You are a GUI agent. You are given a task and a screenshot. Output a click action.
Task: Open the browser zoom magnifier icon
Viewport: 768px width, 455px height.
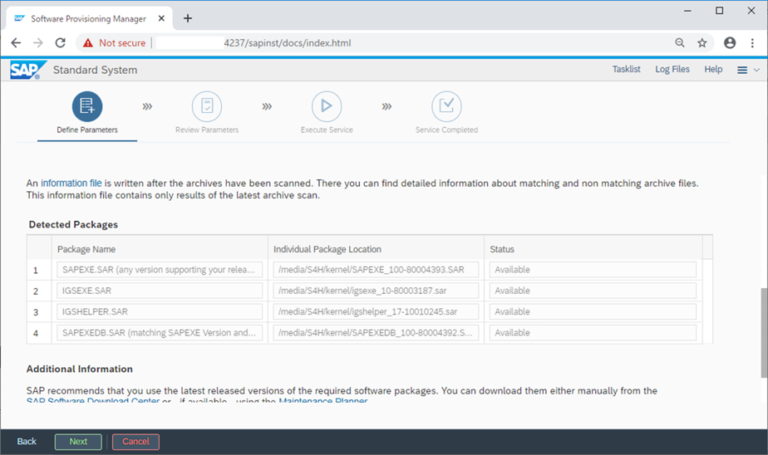[x=680, y=43]
